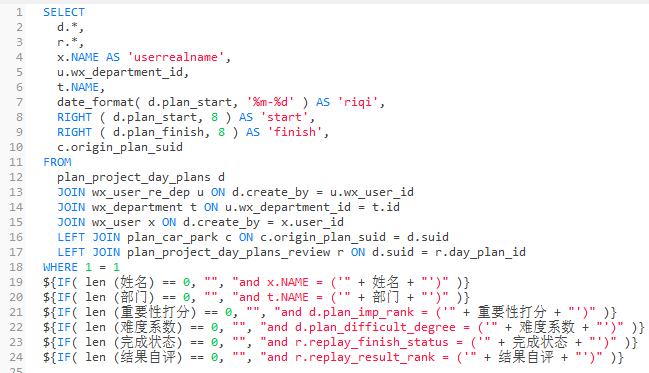Click t.NAME on line 6
This screenshot has width=649, height=373.
(x=79, y=87)
